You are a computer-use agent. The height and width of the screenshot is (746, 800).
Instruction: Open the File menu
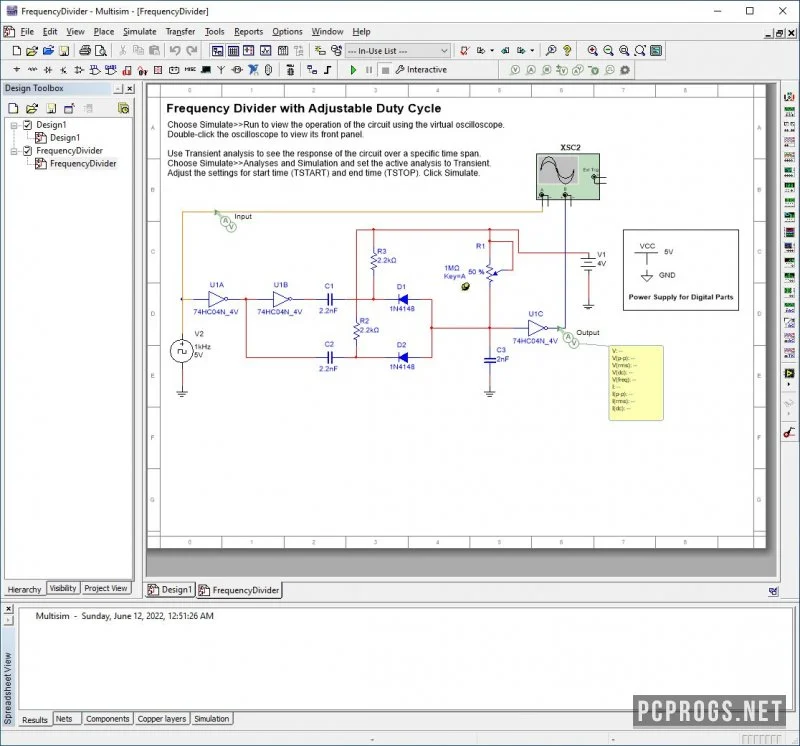coord(27,32)
